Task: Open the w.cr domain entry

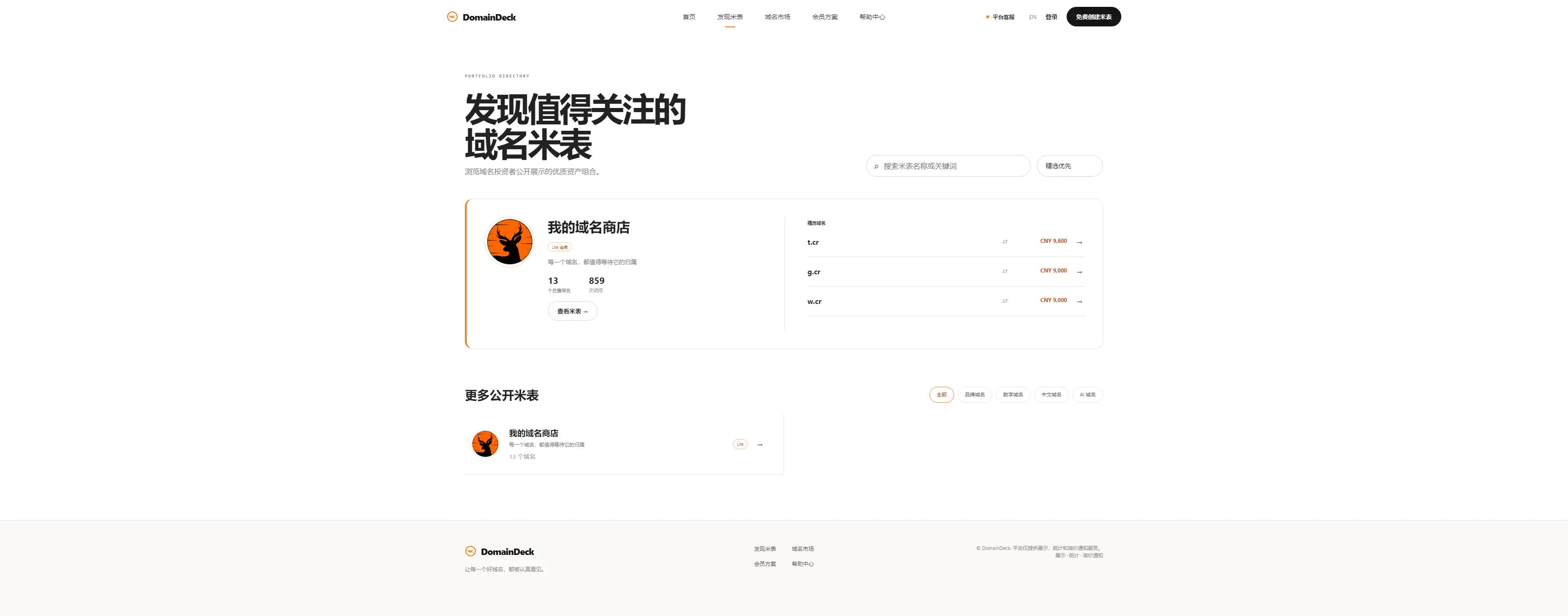Action: pyautogui.click(x=946, y=301)
